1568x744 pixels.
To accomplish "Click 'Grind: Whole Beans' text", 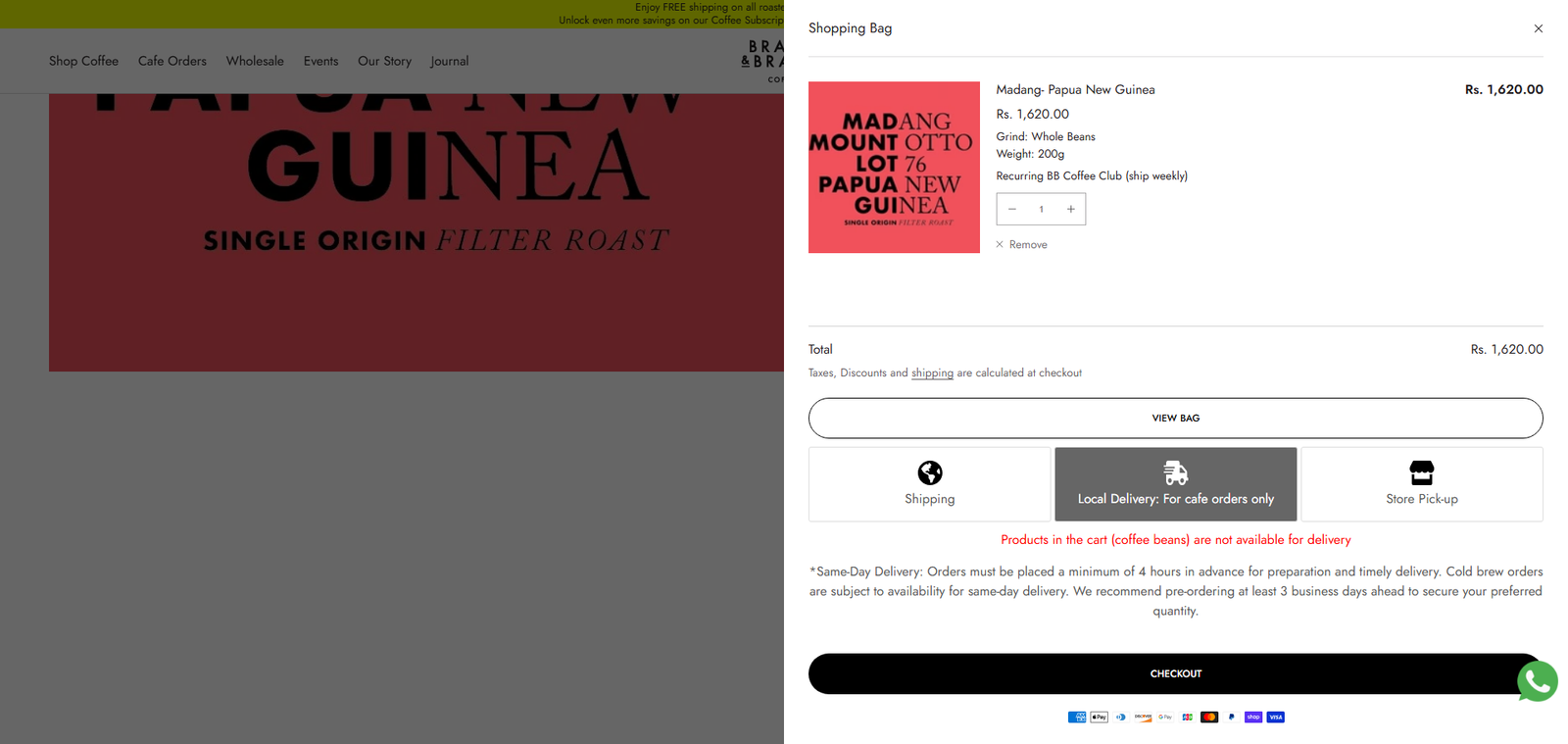I will pyautogui.click(x=1046, y=137).
